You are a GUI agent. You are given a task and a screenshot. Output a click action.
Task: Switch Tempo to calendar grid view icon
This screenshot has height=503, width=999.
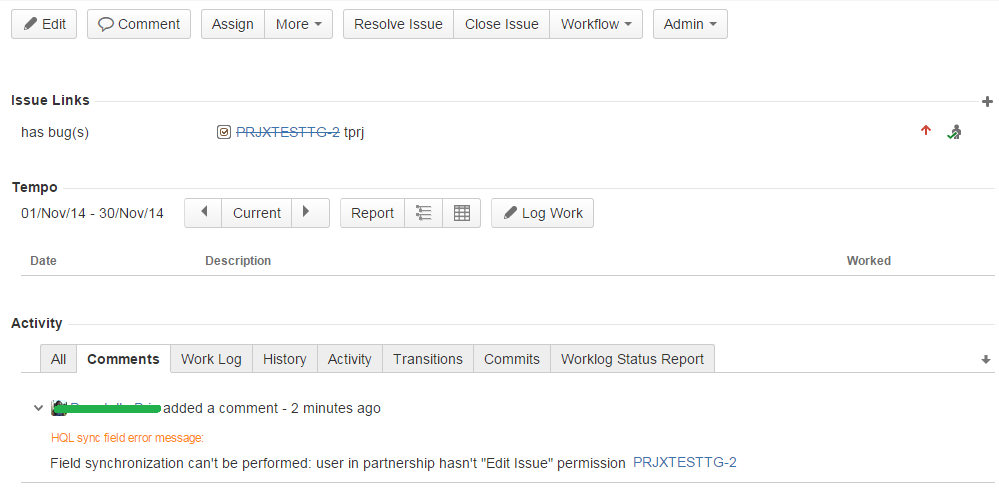tap(461, 213)
